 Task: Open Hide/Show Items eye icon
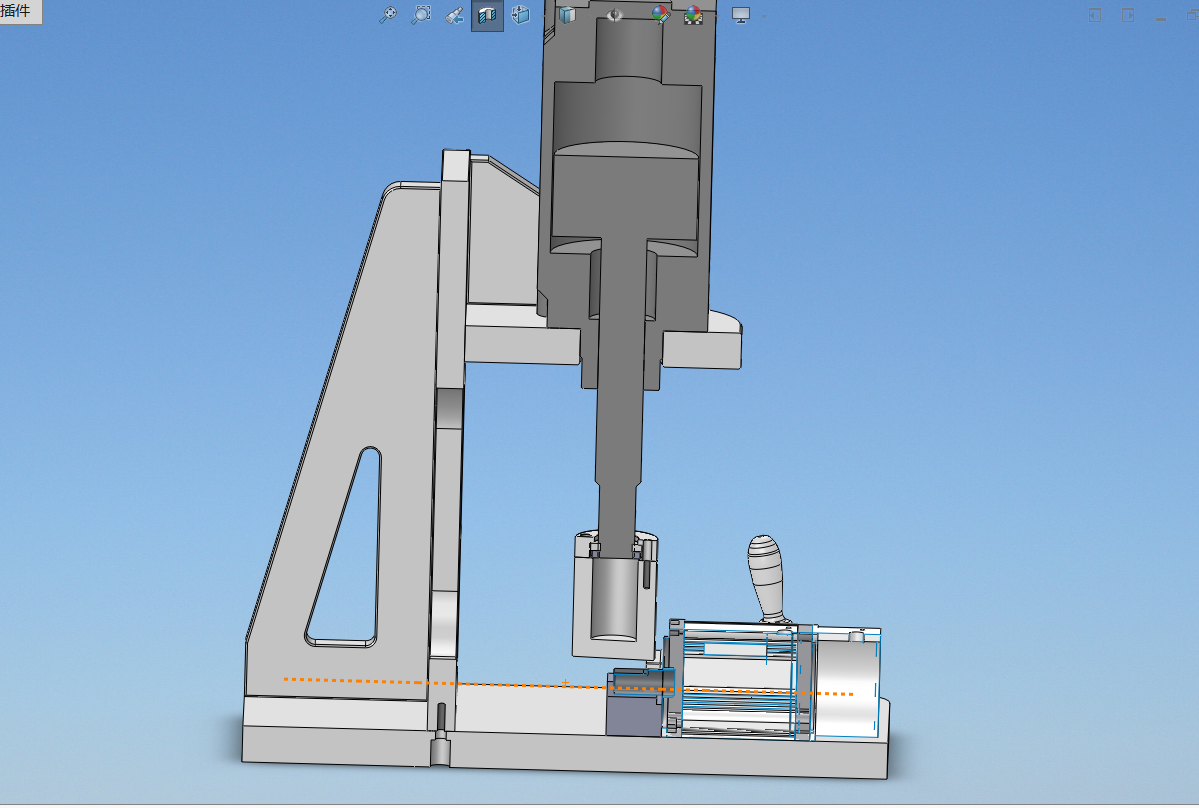614,15
